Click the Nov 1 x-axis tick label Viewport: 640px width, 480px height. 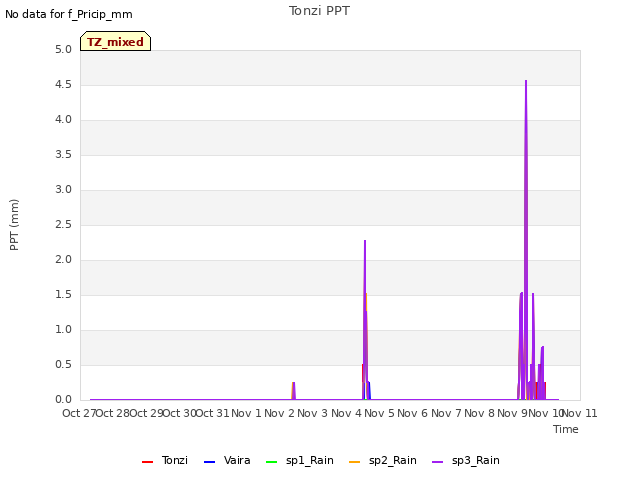pyautogui.click(x=246, y=413)
